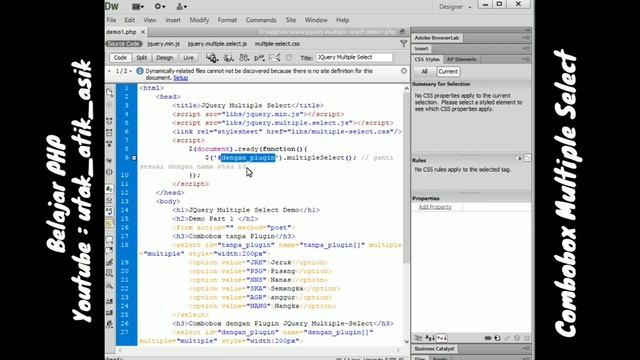Click the Move or Convert CSS icon
The width and height of the screenshot is (640, 360).
point(109,286)
